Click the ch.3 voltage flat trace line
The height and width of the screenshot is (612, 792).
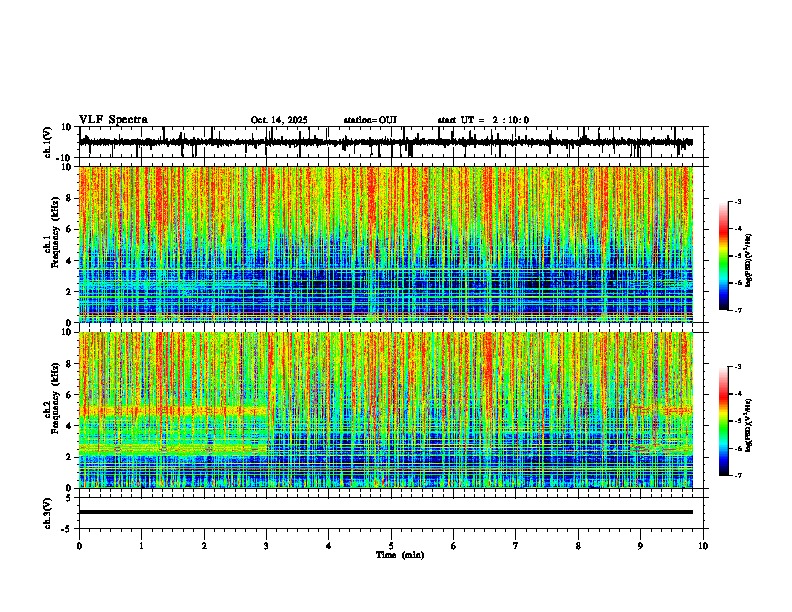pos(386,512)
